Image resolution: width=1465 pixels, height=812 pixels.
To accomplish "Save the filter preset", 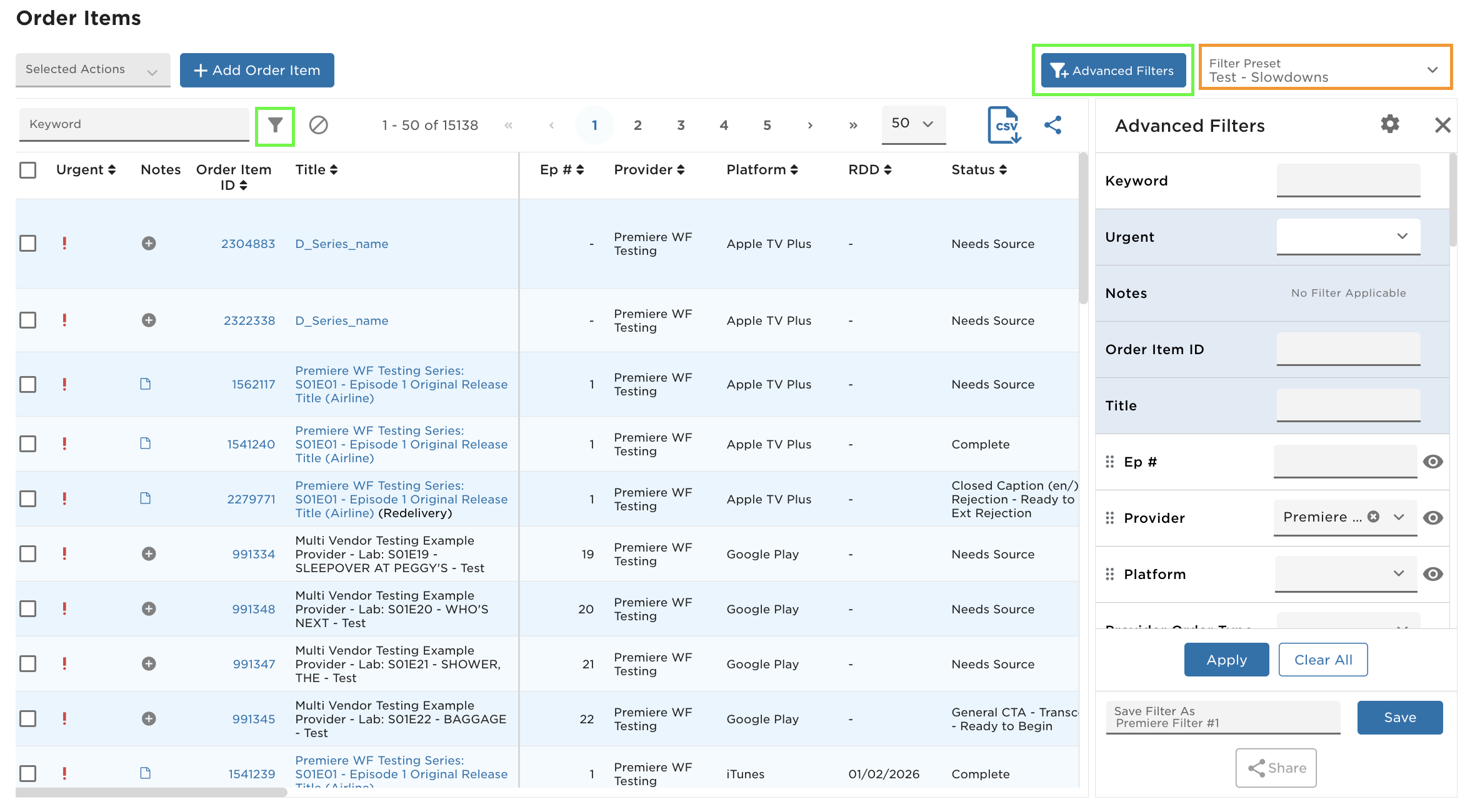I will (x=1400, y=718).
